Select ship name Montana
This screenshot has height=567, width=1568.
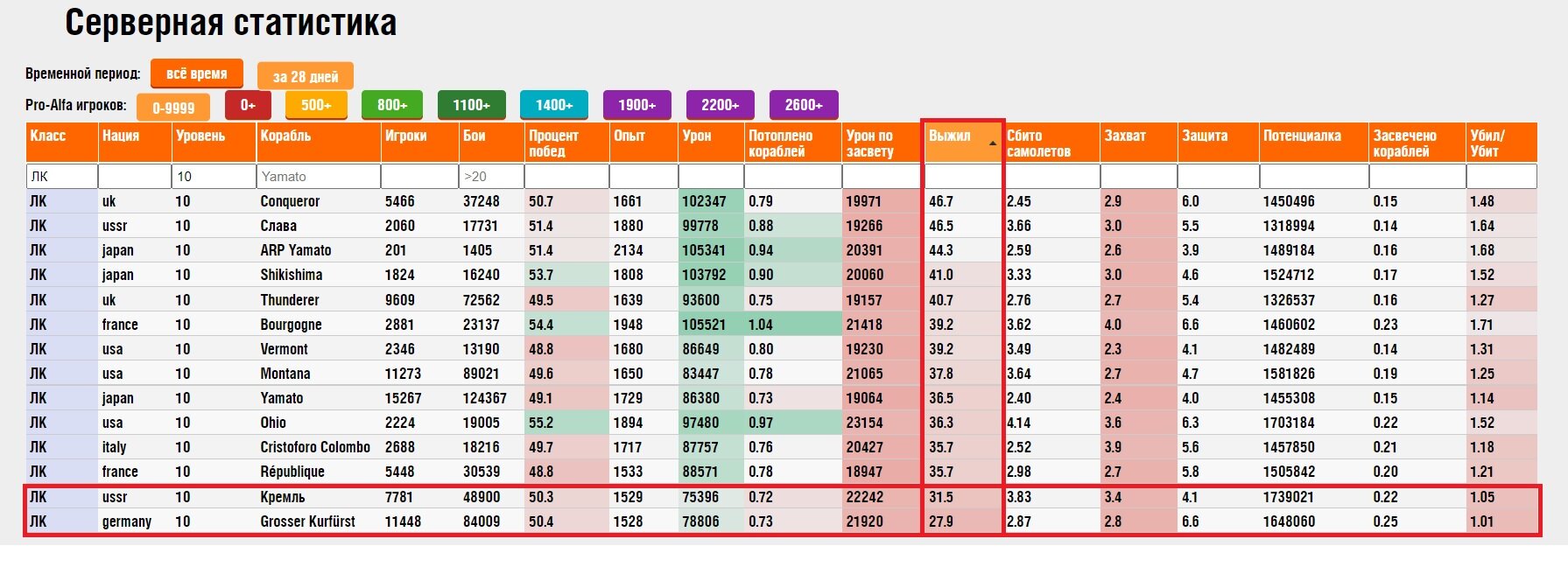click(x=285, y=374)
